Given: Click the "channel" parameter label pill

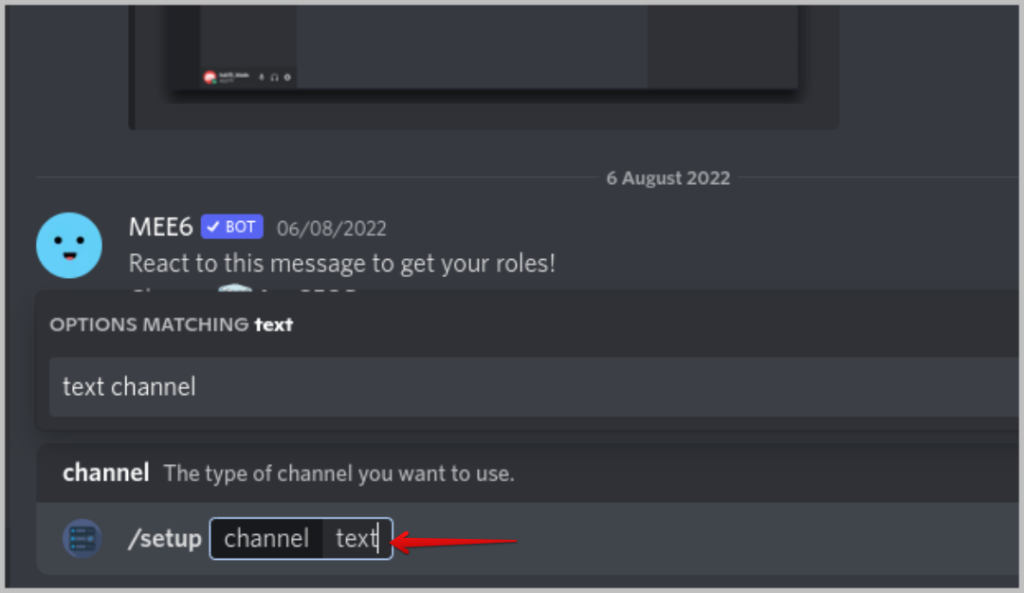Looking at the screenshot, I should click(266, 539).
